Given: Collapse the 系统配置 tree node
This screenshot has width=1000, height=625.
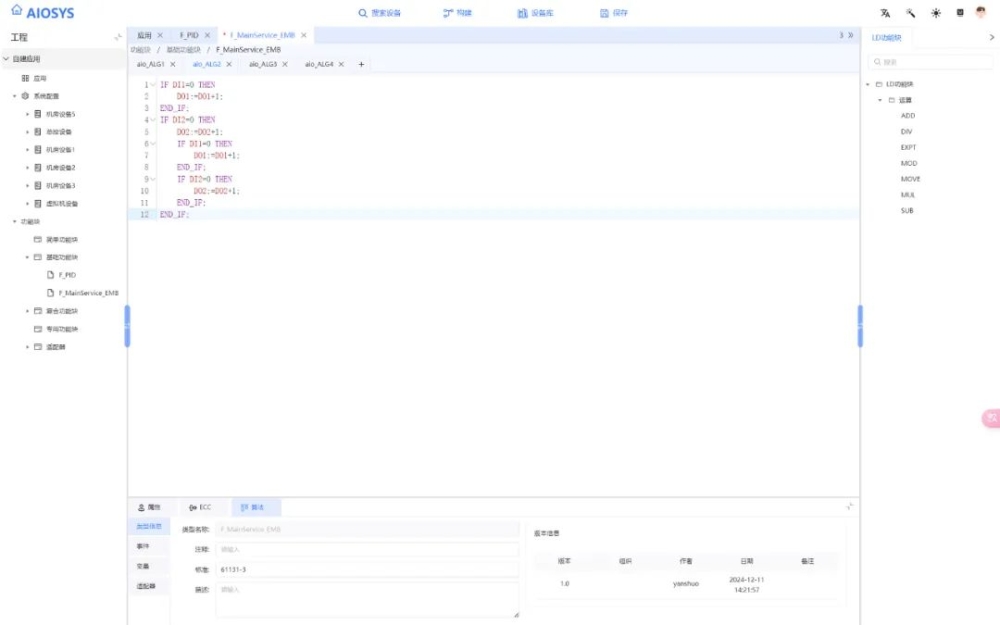Looking at the screenshot, I should pyautogui.click(x=14, y=96).
